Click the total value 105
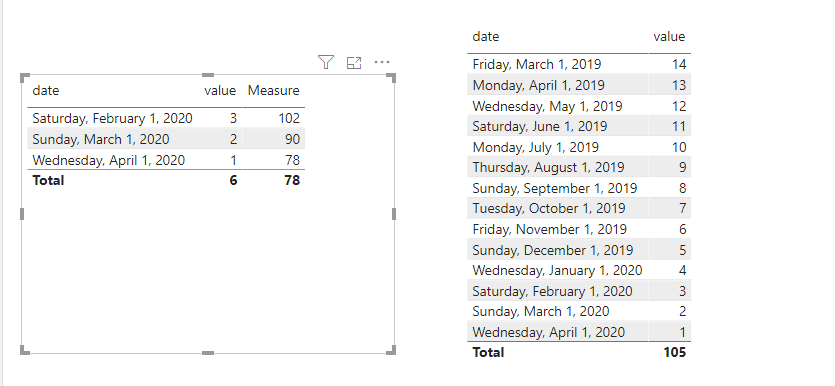 point(675,352)
